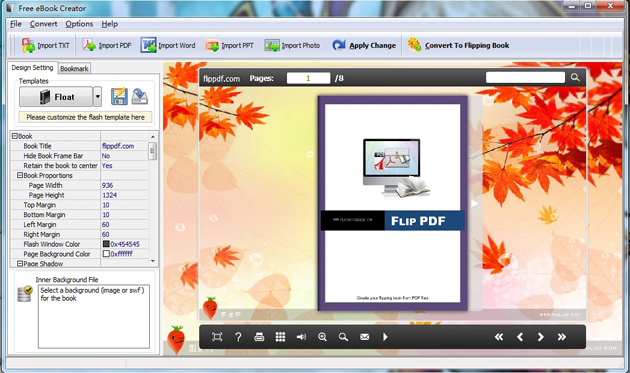
Task: Open the Float template dropdown arrow
Action: click(97, 97)
